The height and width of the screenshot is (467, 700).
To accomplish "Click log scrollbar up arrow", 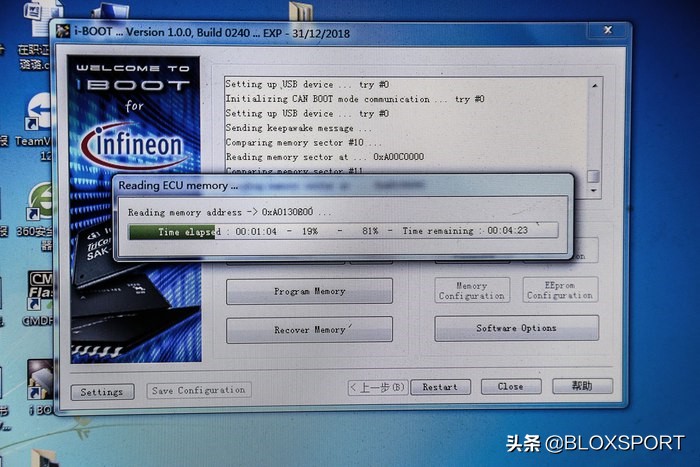I will 594,85.
